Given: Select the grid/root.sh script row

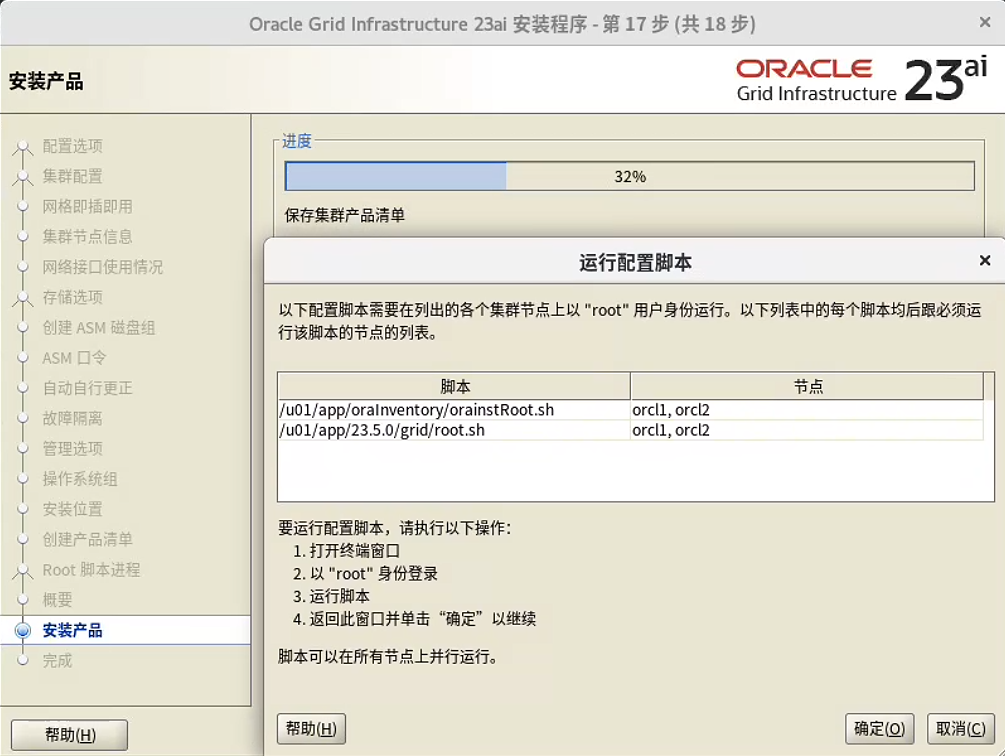Looking at the screenshot, I should pyautogui.click(x=383, y=430).
